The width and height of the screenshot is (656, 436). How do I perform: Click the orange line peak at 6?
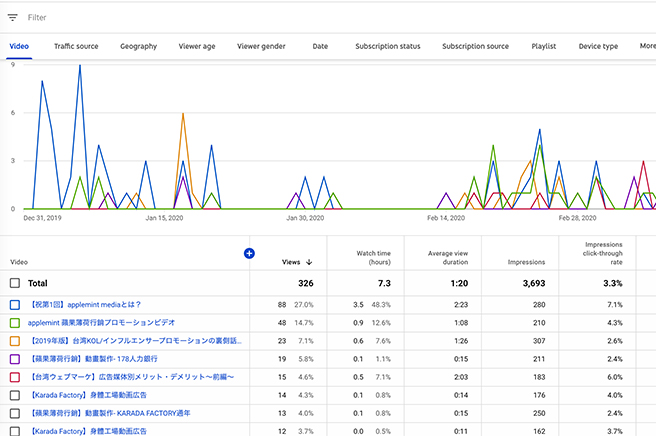tap(183, 113)
